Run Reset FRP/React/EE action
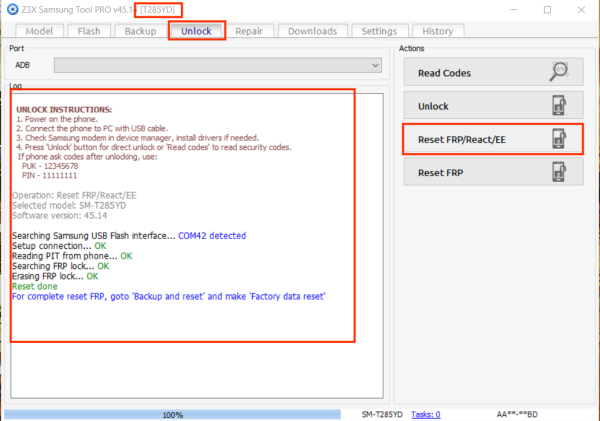The width and height of the screenshot is (600, 421). 494,139
